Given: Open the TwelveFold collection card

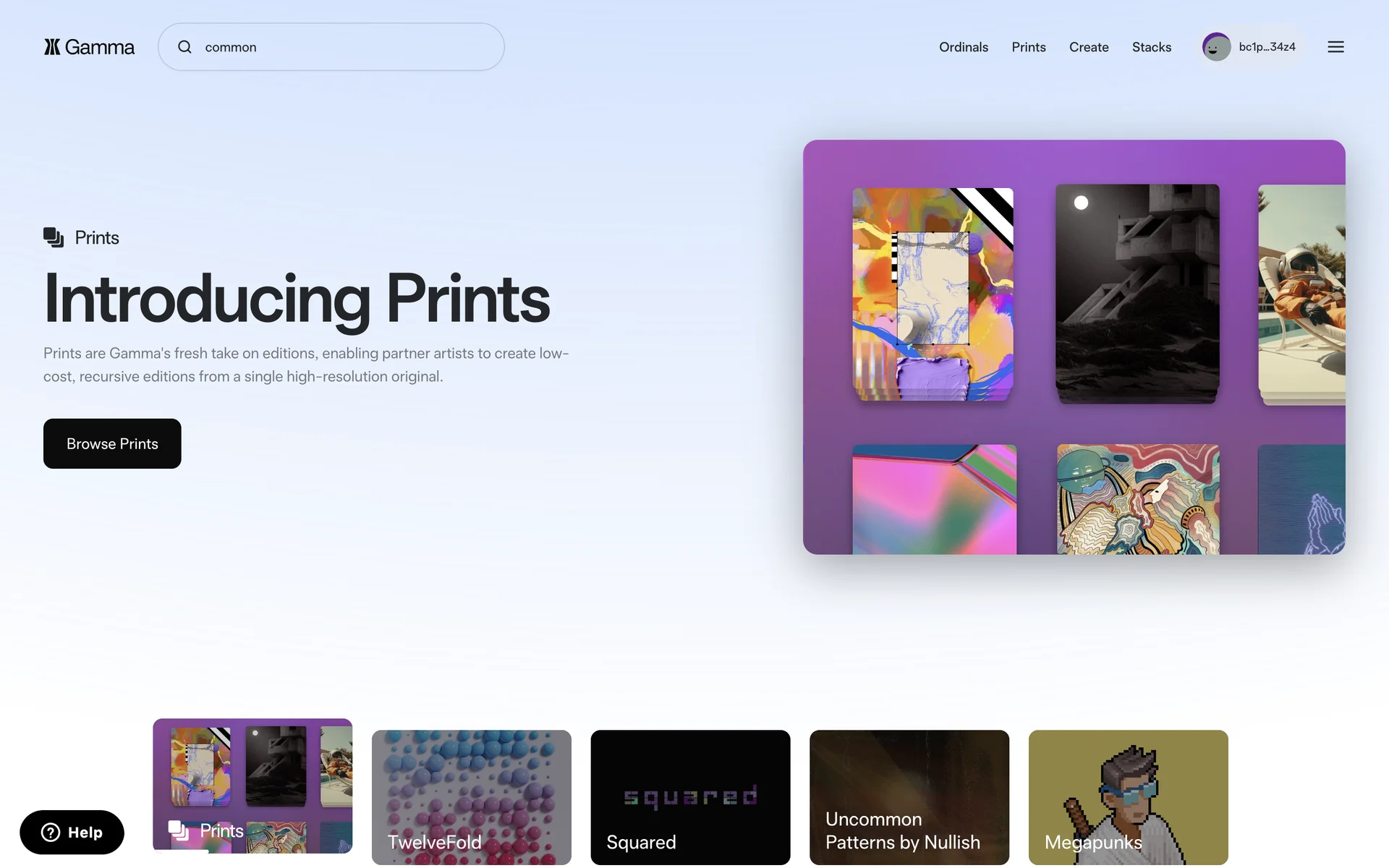Looking at the screenshot, I should click(x=472, y=797).
